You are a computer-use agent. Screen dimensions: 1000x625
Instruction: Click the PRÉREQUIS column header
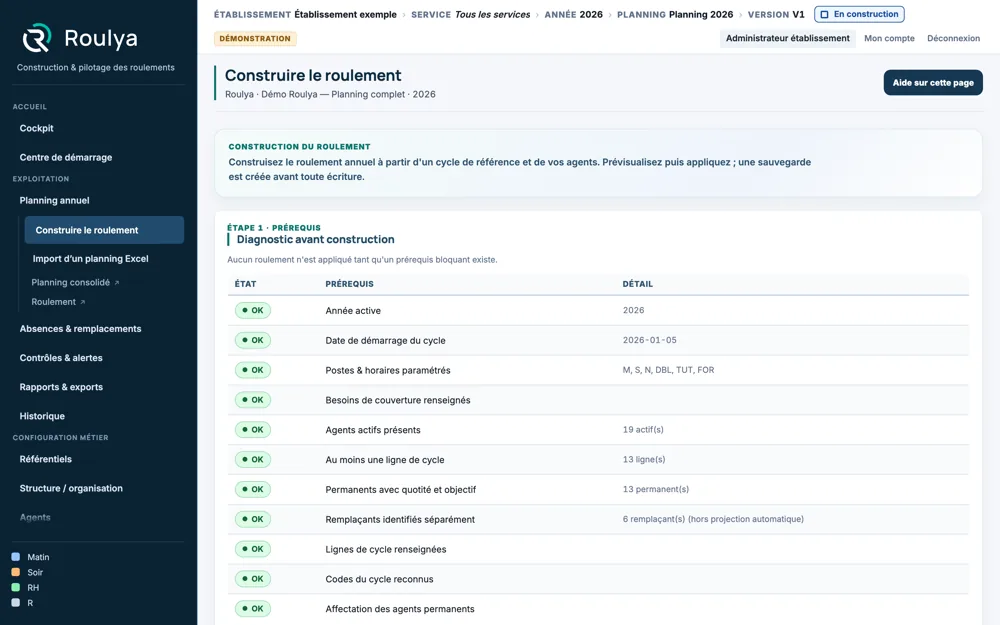pyautogui.click(x=349, y=284)
